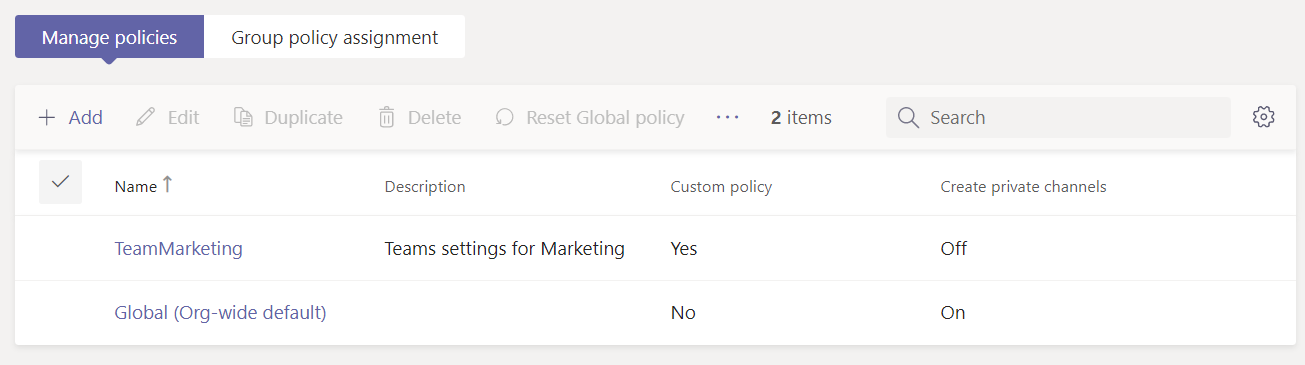
Task: Click the Edit toolbar label
Action: click(x=183, y=117)
